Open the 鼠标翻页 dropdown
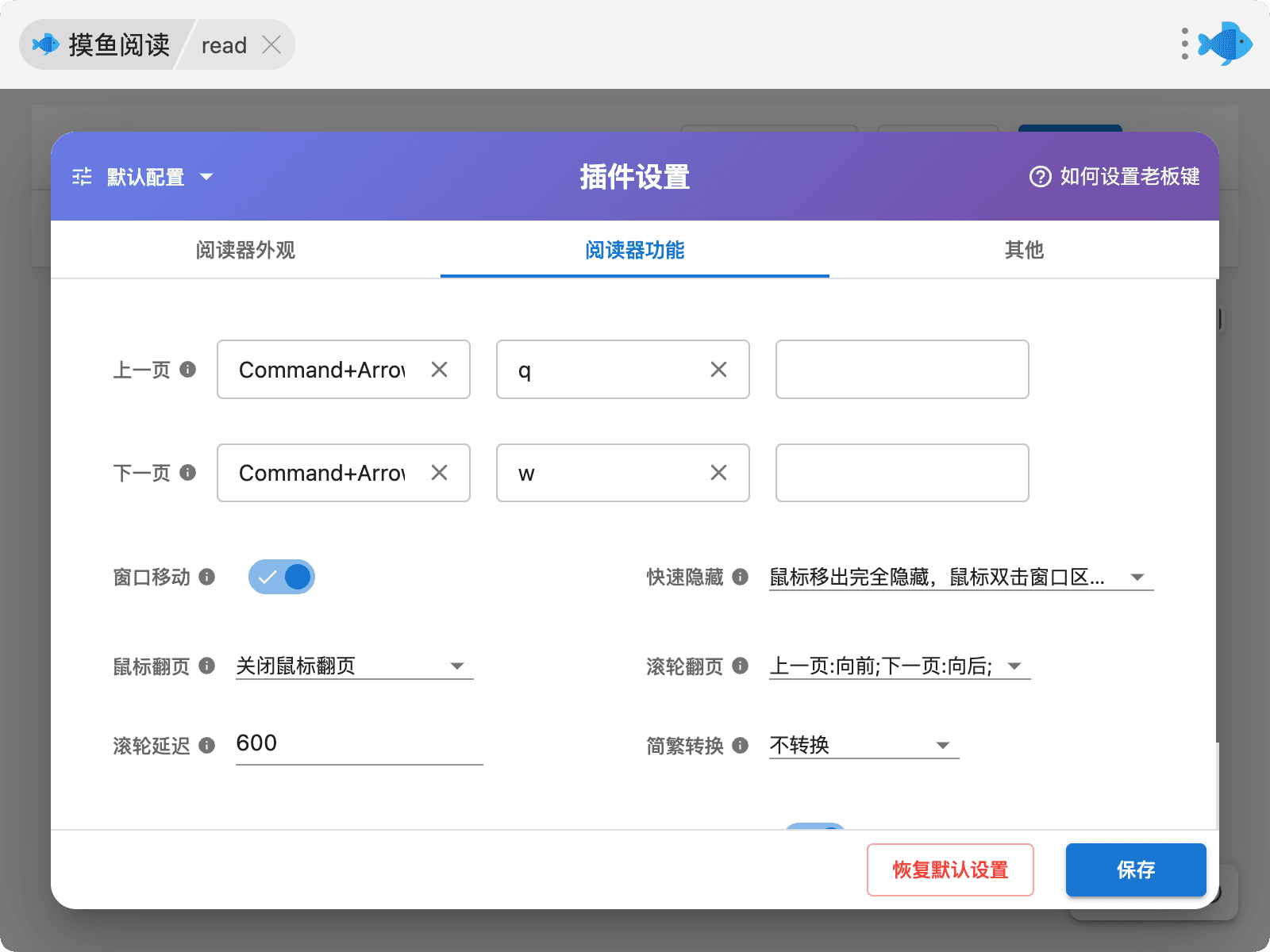1270x952 pixels. point(354,666)
